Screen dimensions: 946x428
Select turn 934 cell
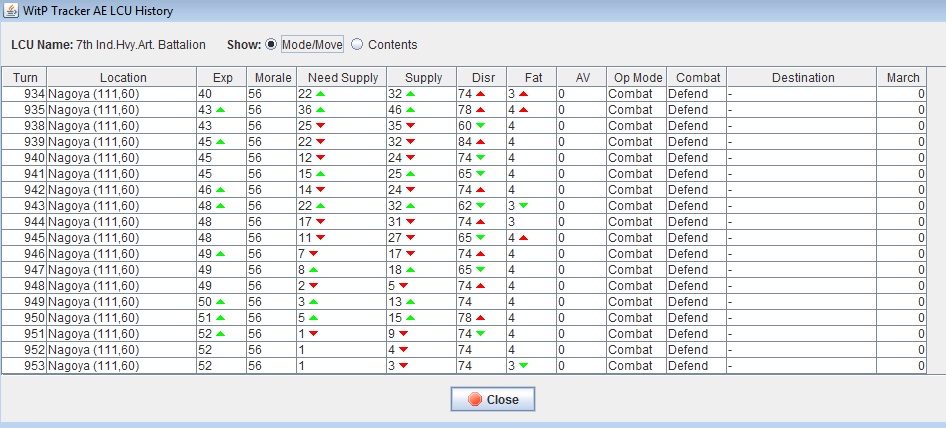25,94
